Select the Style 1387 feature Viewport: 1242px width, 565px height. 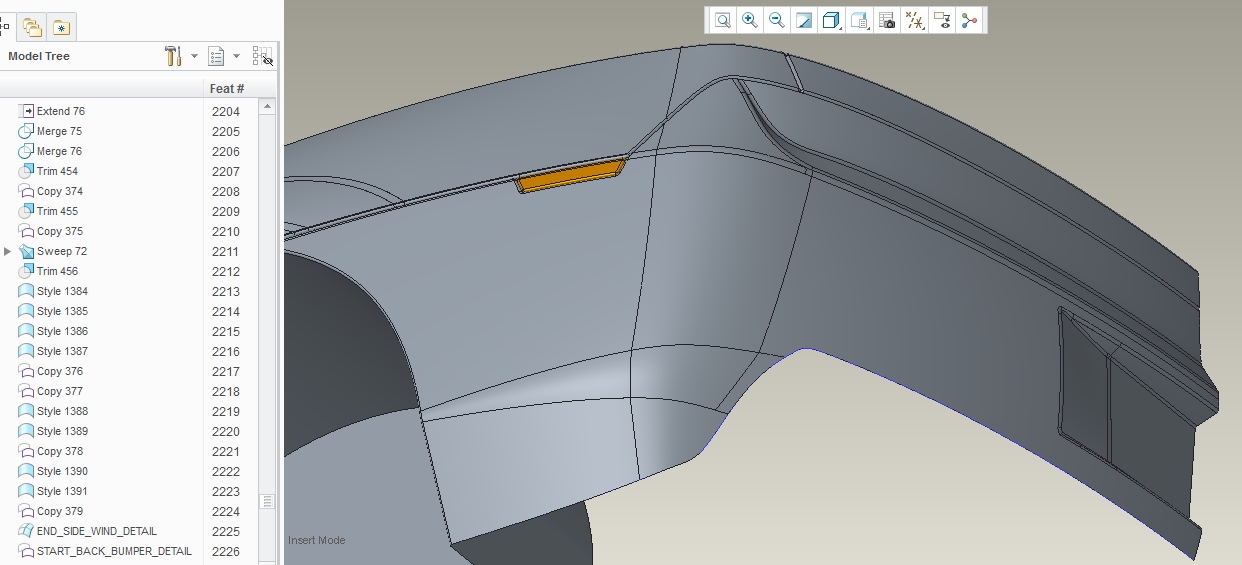pyautogui.click(x=62, y=351)
